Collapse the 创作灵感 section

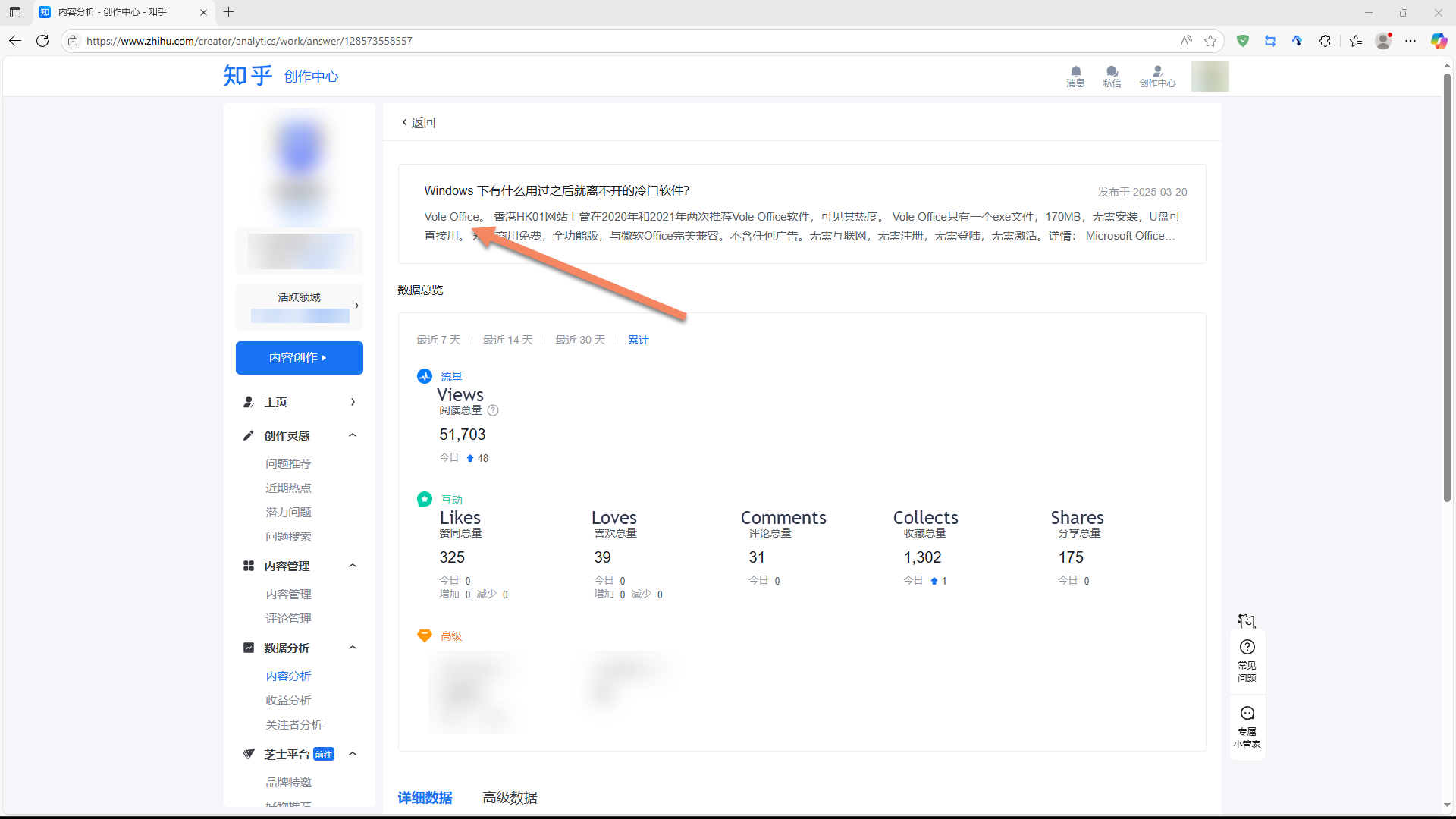coord(353,435)
